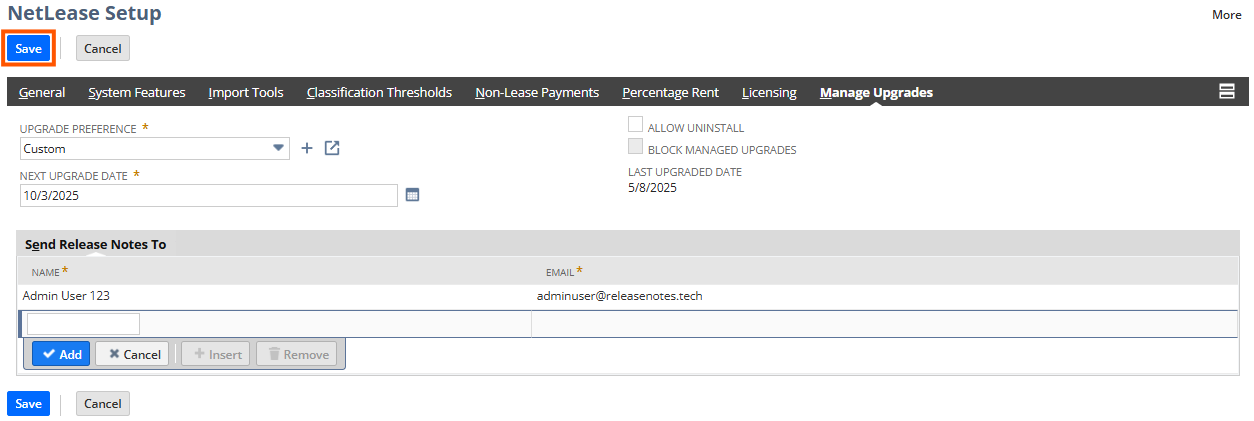Click the Send Release Notes To header
The width and height of the screenshot is (1254, 421).
coord(95,244)
